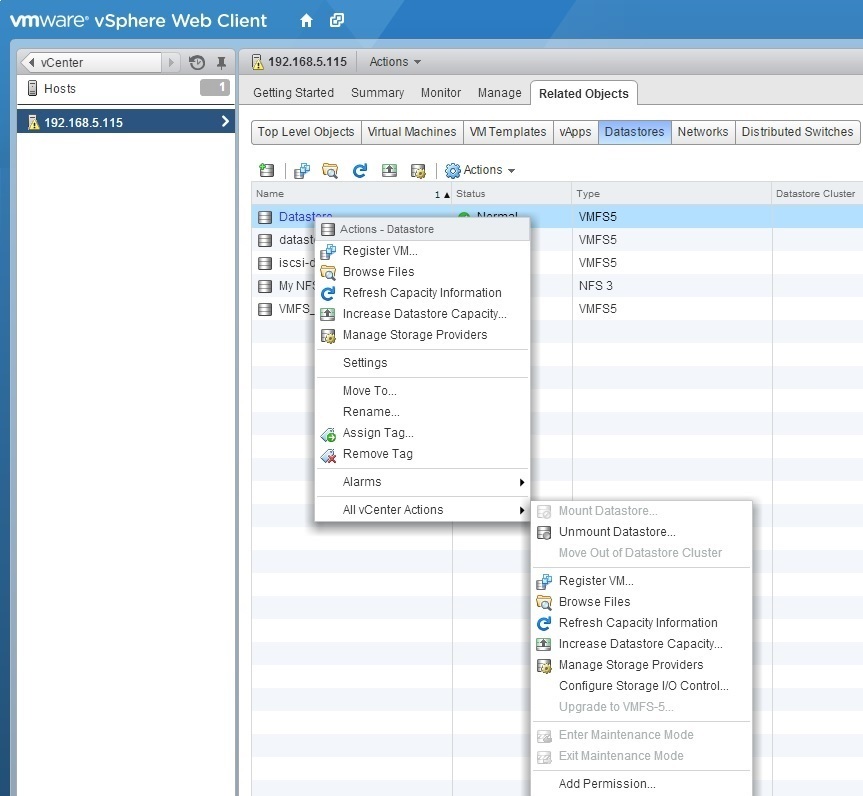Show Virtual Machines related objects
The height and width of the screenshot is (796, 863).
coord(412,132)
